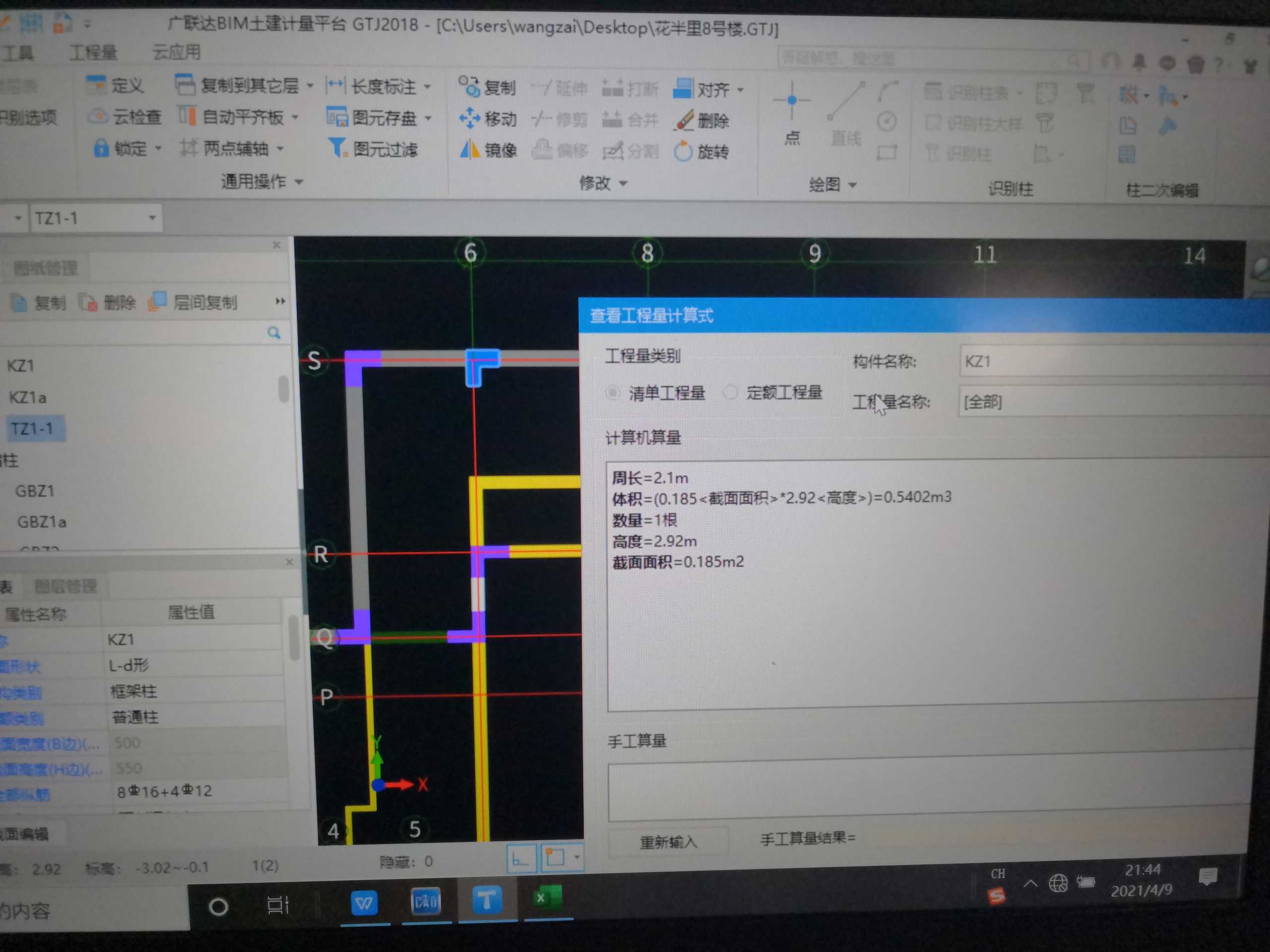1270x952 pixels.
Task: Open 长度标注 dropdown arrow
Action: coord(428,87)
